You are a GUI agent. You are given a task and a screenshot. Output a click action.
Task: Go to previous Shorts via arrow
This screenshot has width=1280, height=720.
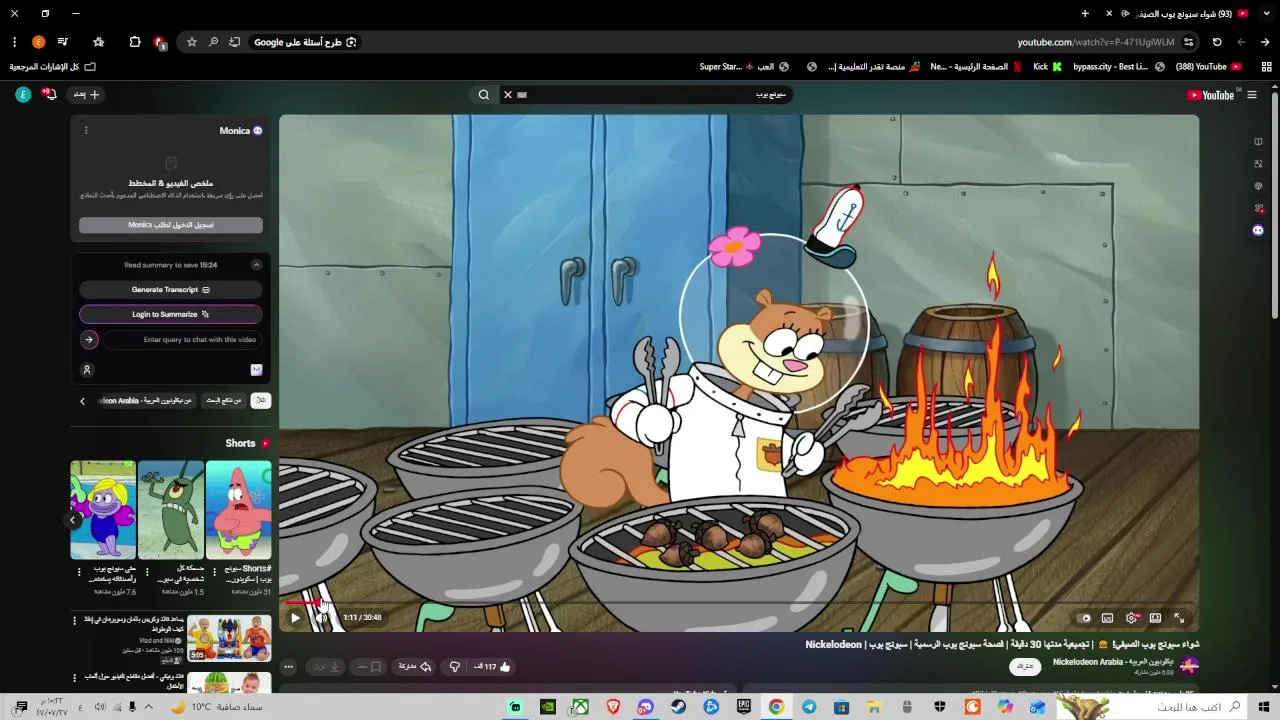pos(73,520)
